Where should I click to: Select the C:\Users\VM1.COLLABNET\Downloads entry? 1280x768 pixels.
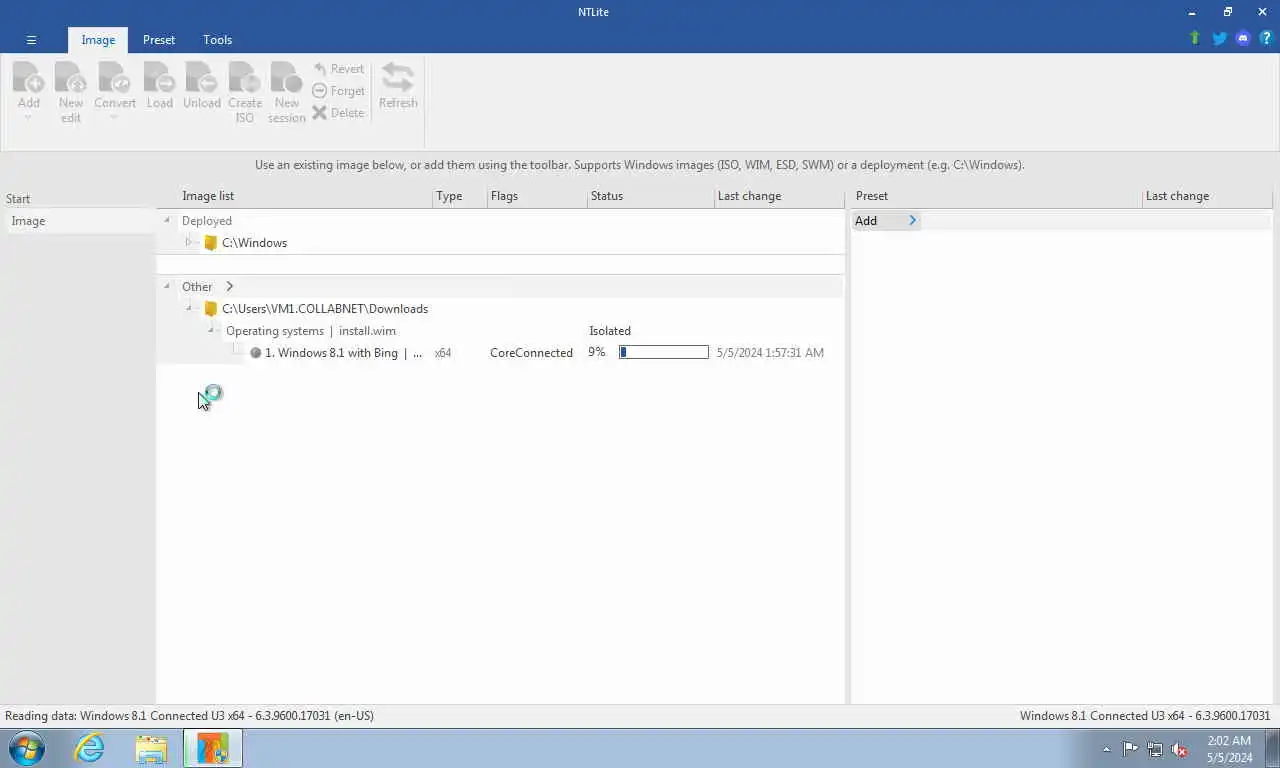tap(325, 309)
